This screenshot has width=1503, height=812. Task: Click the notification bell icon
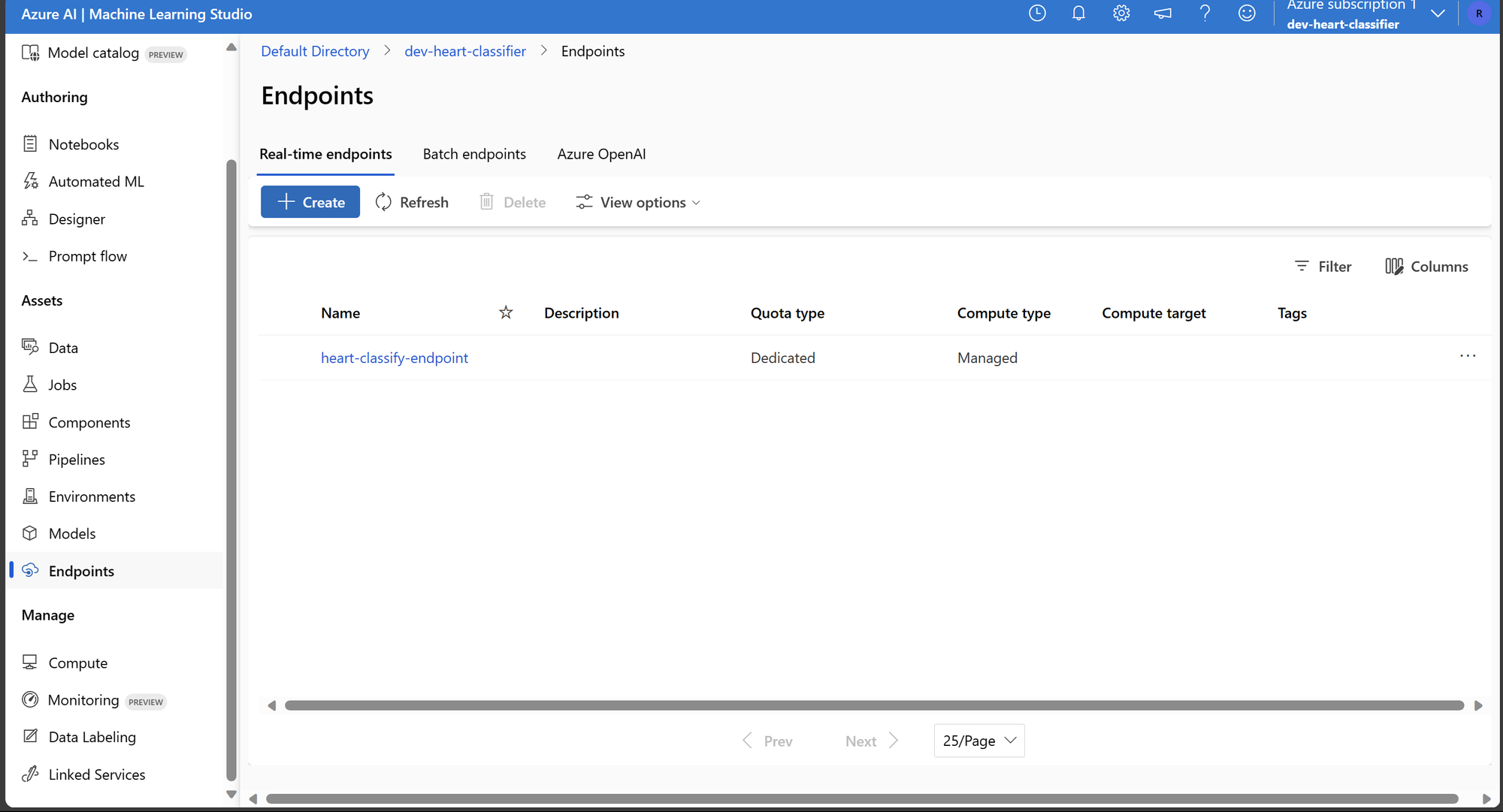(x=1079, y=13)
